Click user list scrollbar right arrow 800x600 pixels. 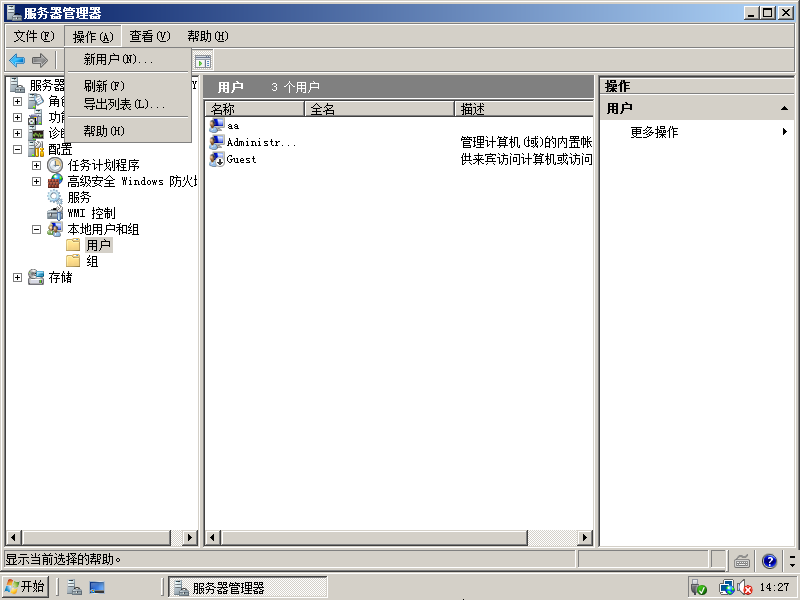coord(585,537)
